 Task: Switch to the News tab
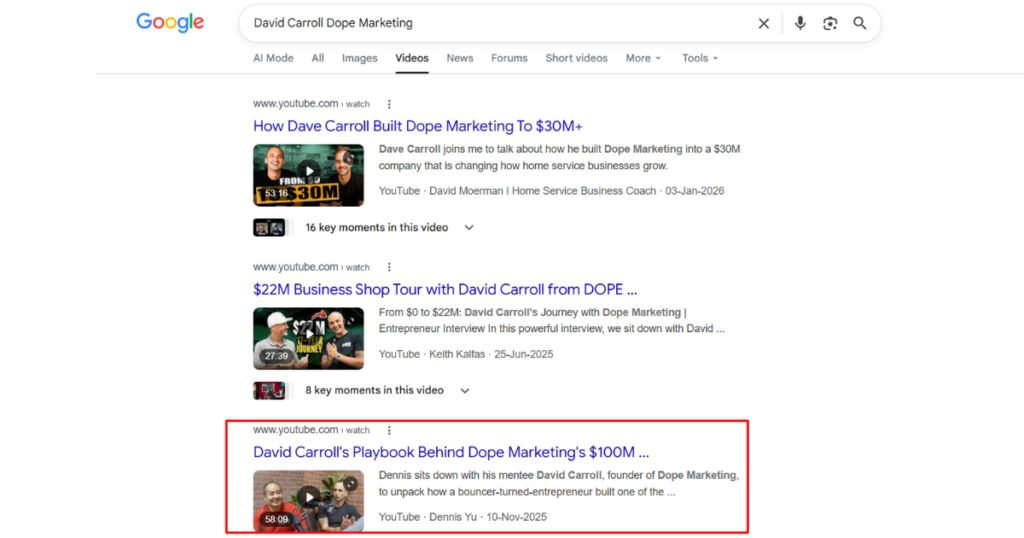[460, 58]
